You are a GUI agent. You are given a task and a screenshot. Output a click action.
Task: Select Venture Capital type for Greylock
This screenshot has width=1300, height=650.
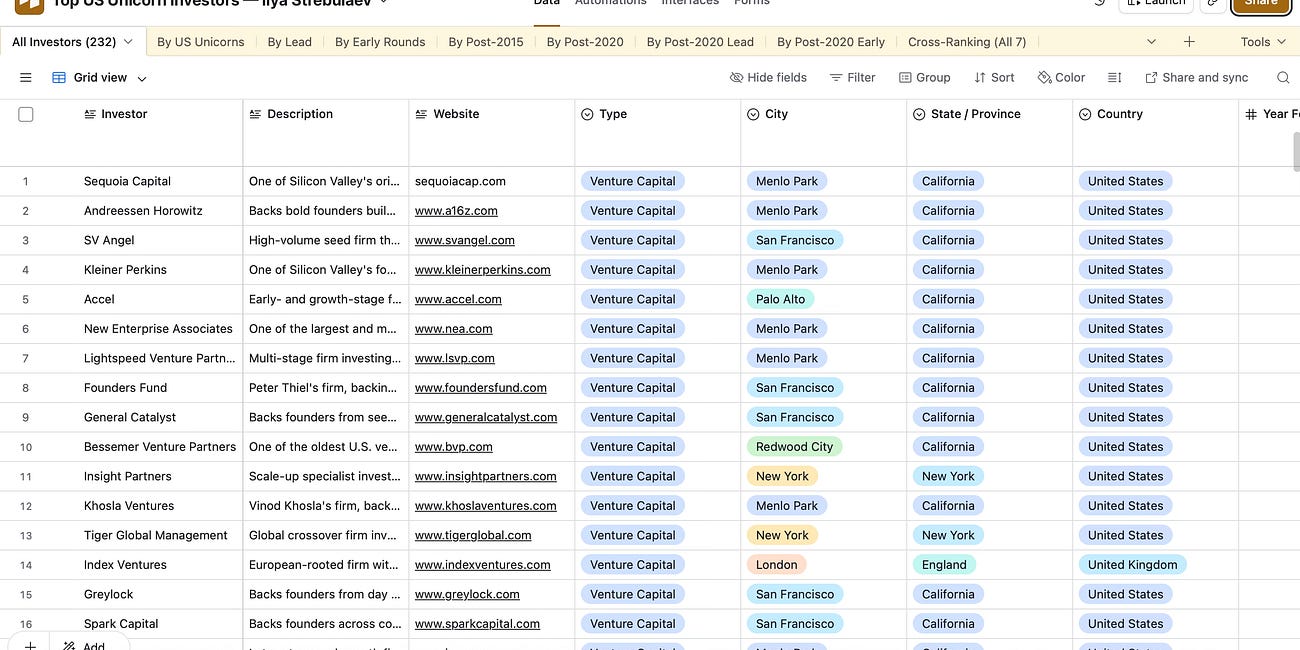coord(633,594)
